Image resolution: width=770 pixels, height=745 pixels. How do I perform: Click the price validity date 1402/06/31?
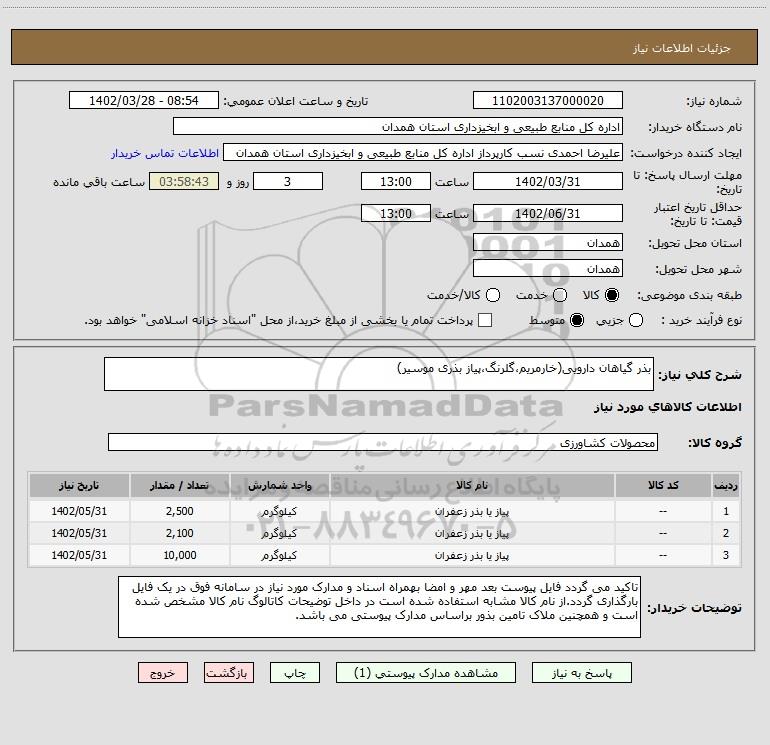point(548,214)
